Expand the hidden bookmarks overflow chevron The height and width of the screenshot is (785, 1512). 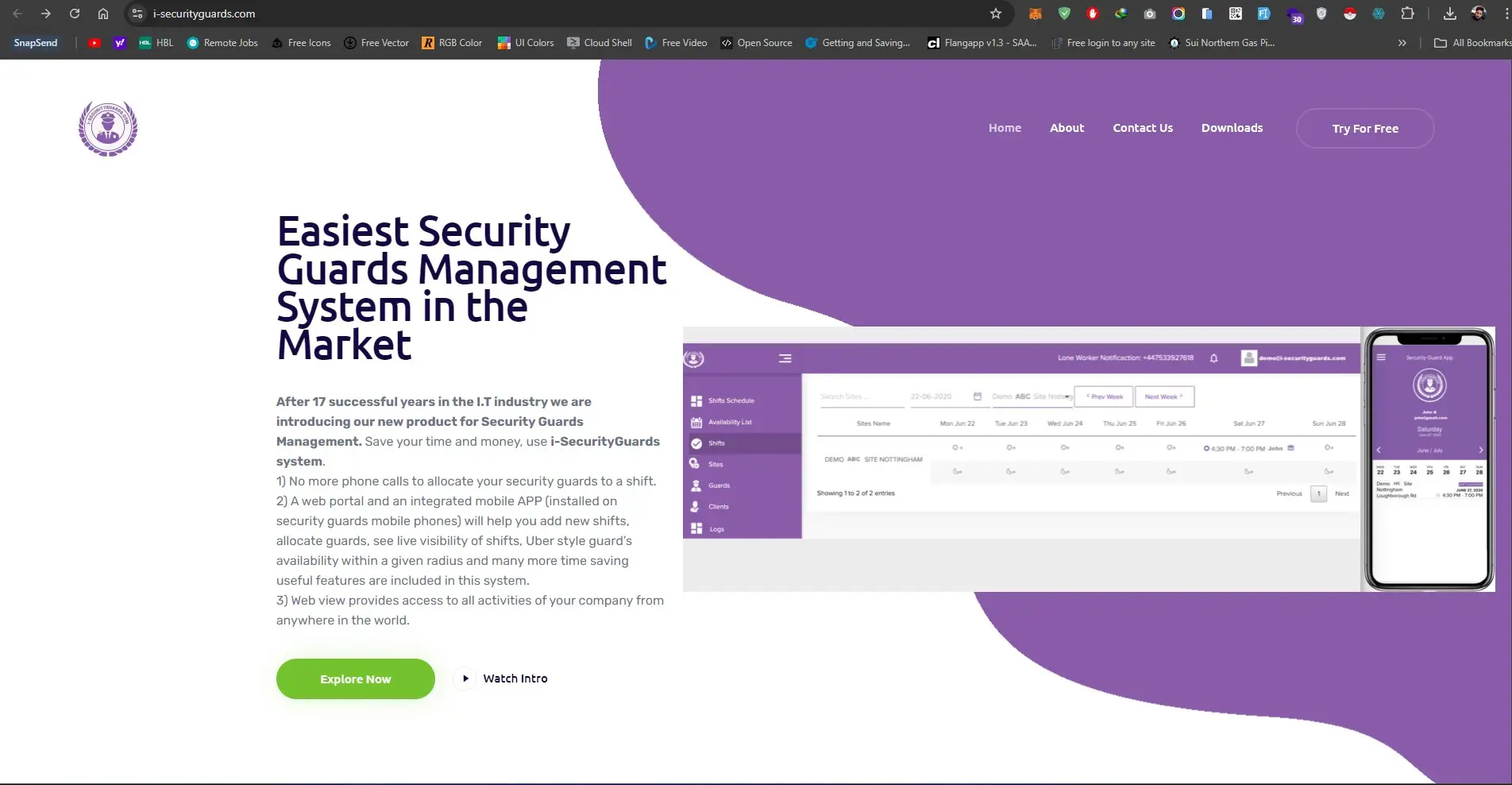tap(1402, 43)
